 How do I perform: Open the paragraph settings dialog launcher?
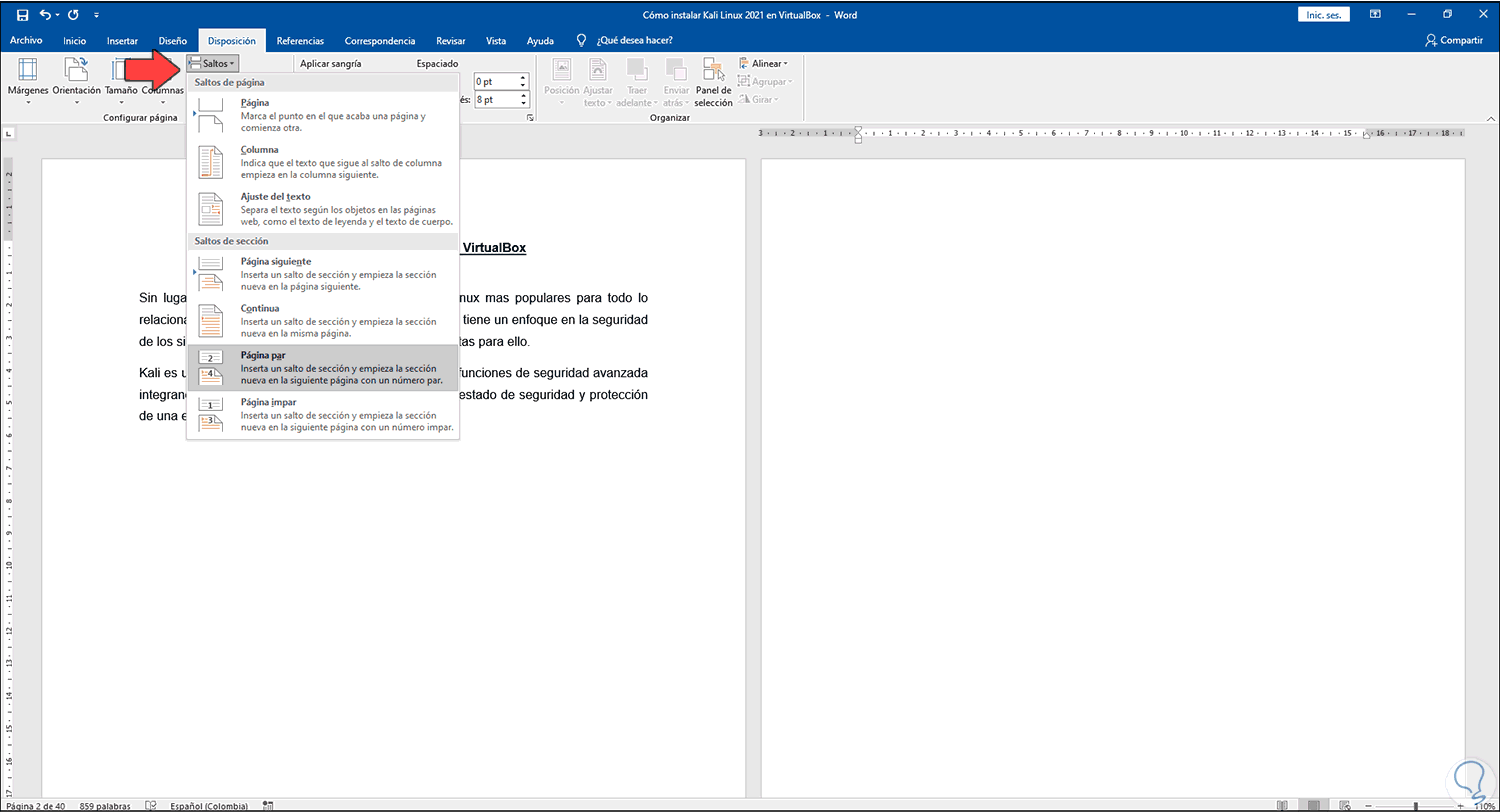(528, 118)
